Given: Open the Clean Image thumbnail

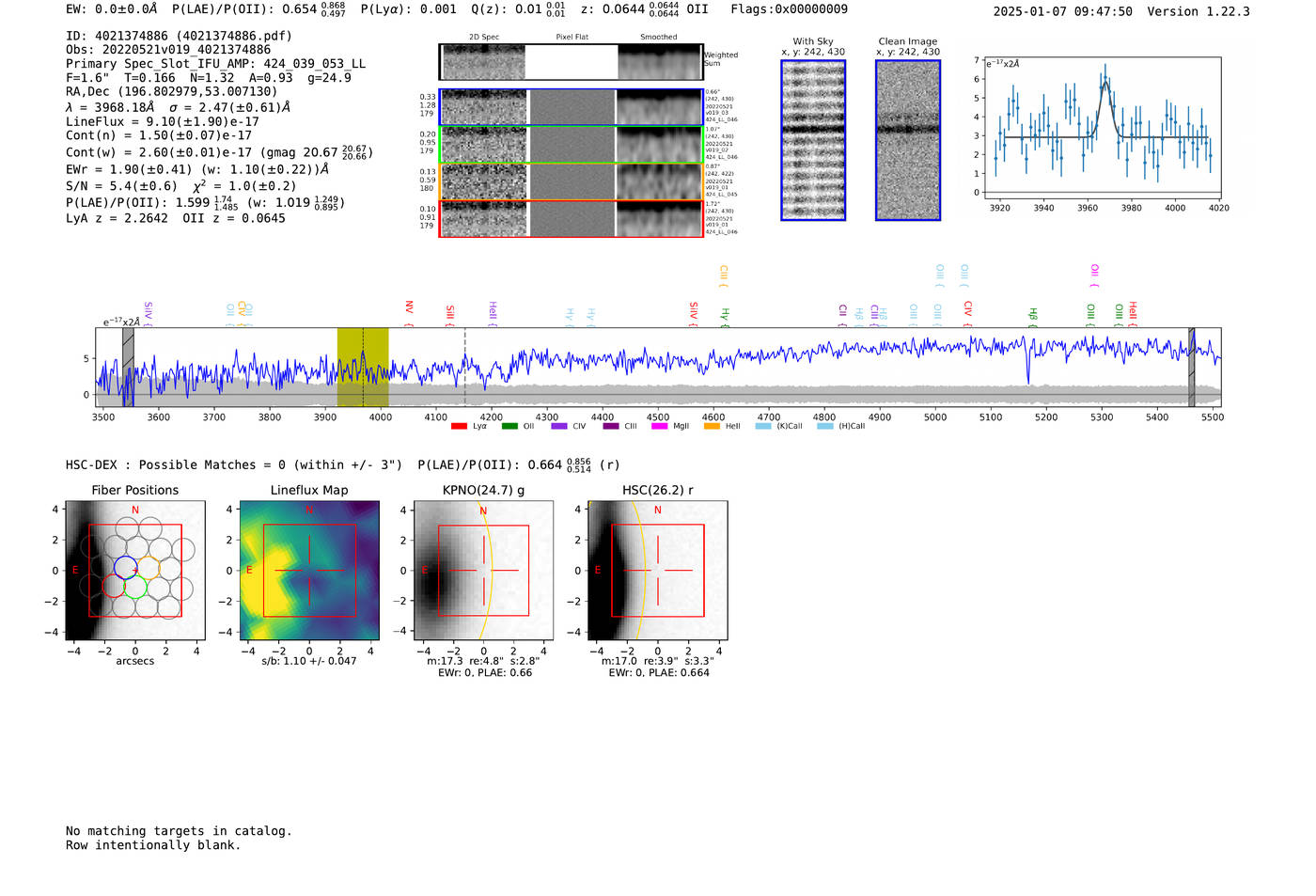Looking at the screenshot, I should pyautogui.click(x=907, y=140).
